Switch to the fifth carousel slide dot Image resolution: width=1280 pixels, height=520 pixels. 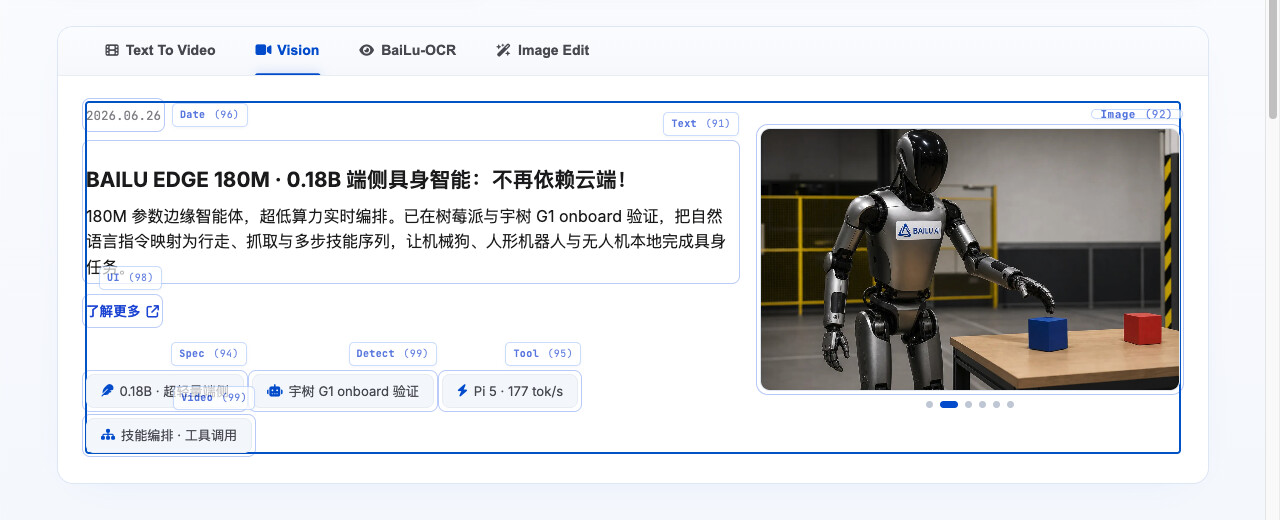997,405
